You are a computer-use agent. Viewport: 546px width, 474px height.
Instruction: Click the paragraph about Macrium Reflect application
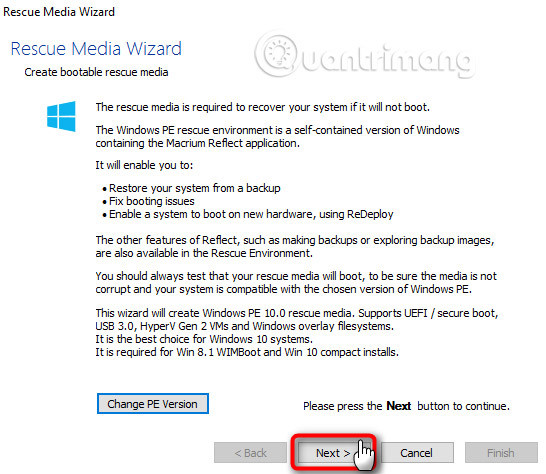(278, 137)
